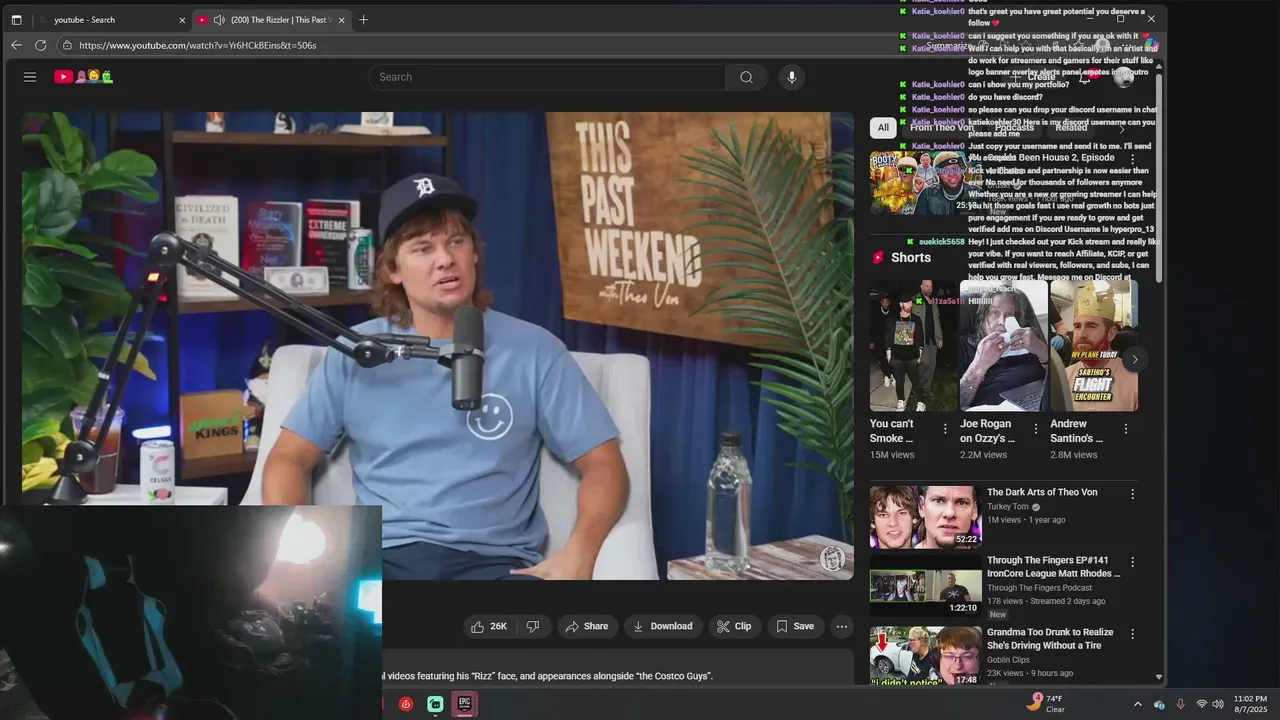Dislike the video with thumbs-down
1280x720 pixels.
(533, 626)
